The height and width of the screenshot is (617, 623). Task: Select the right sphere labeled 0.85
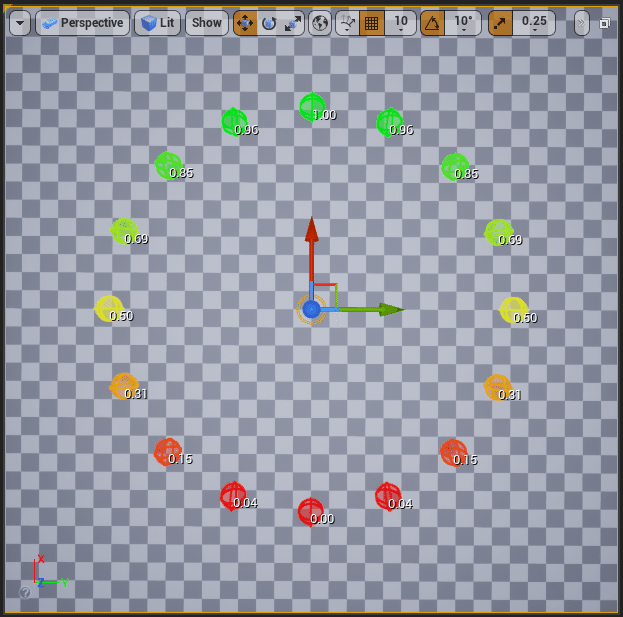tap(455, 166)
